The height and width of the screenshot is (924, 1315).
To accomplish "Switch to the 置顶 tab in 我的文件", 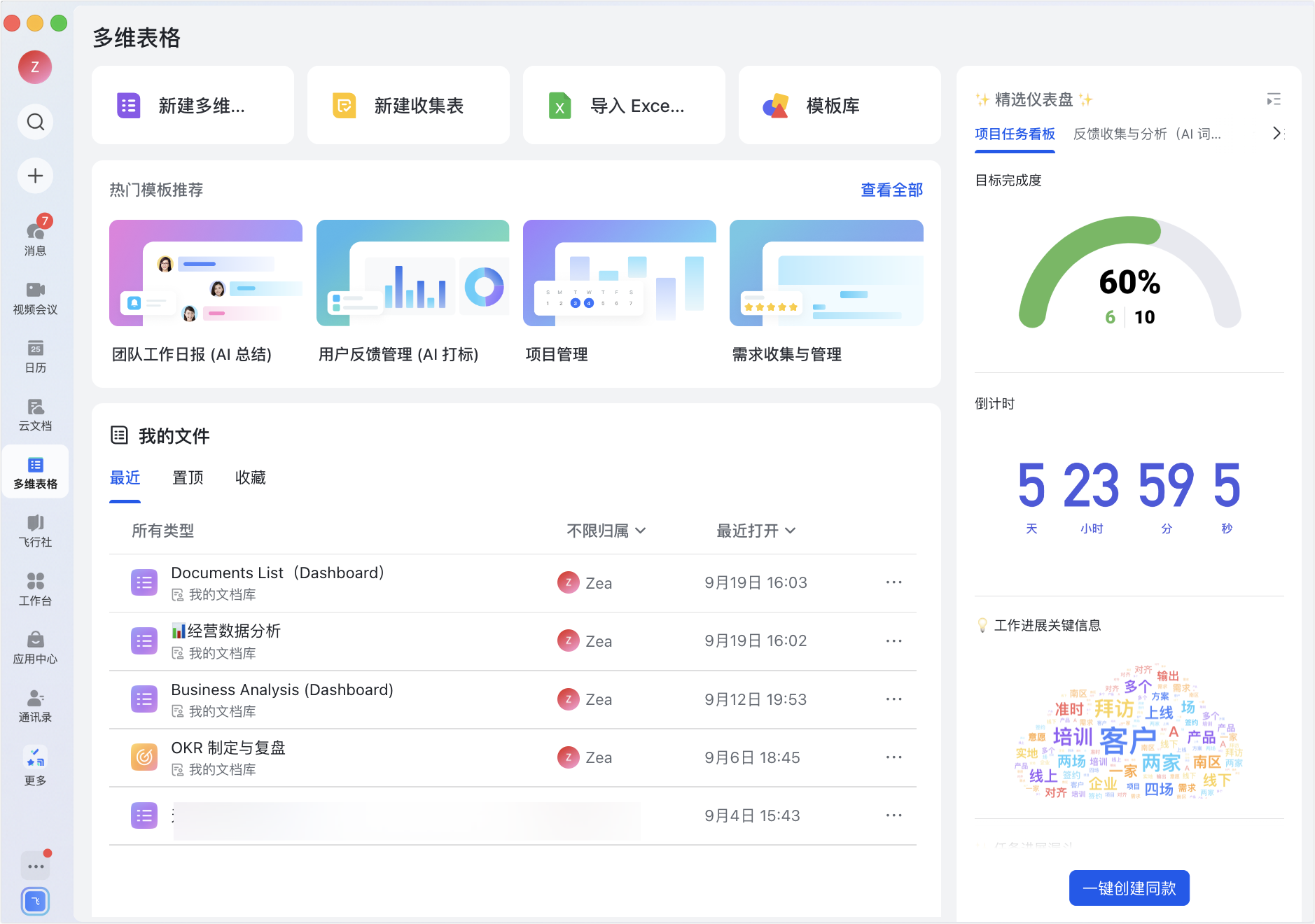I will [188, 477].
